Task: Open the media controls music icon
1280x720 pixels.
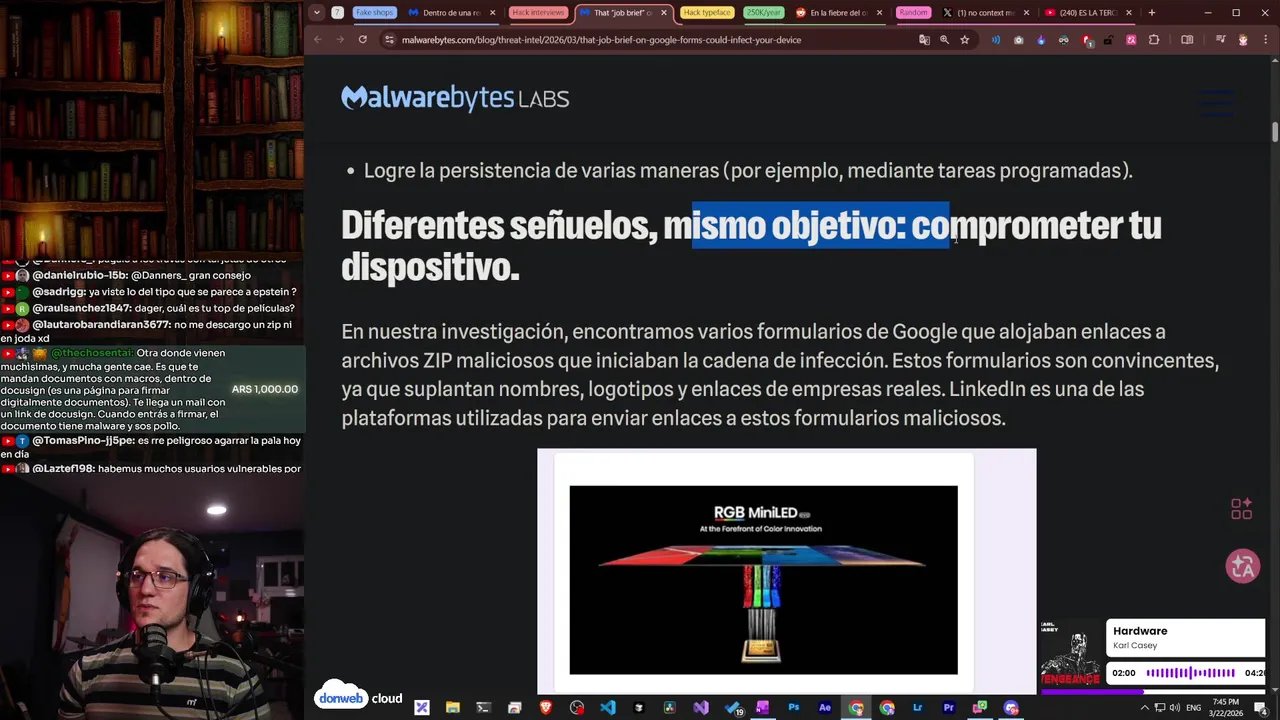Action: point(1220,40)
